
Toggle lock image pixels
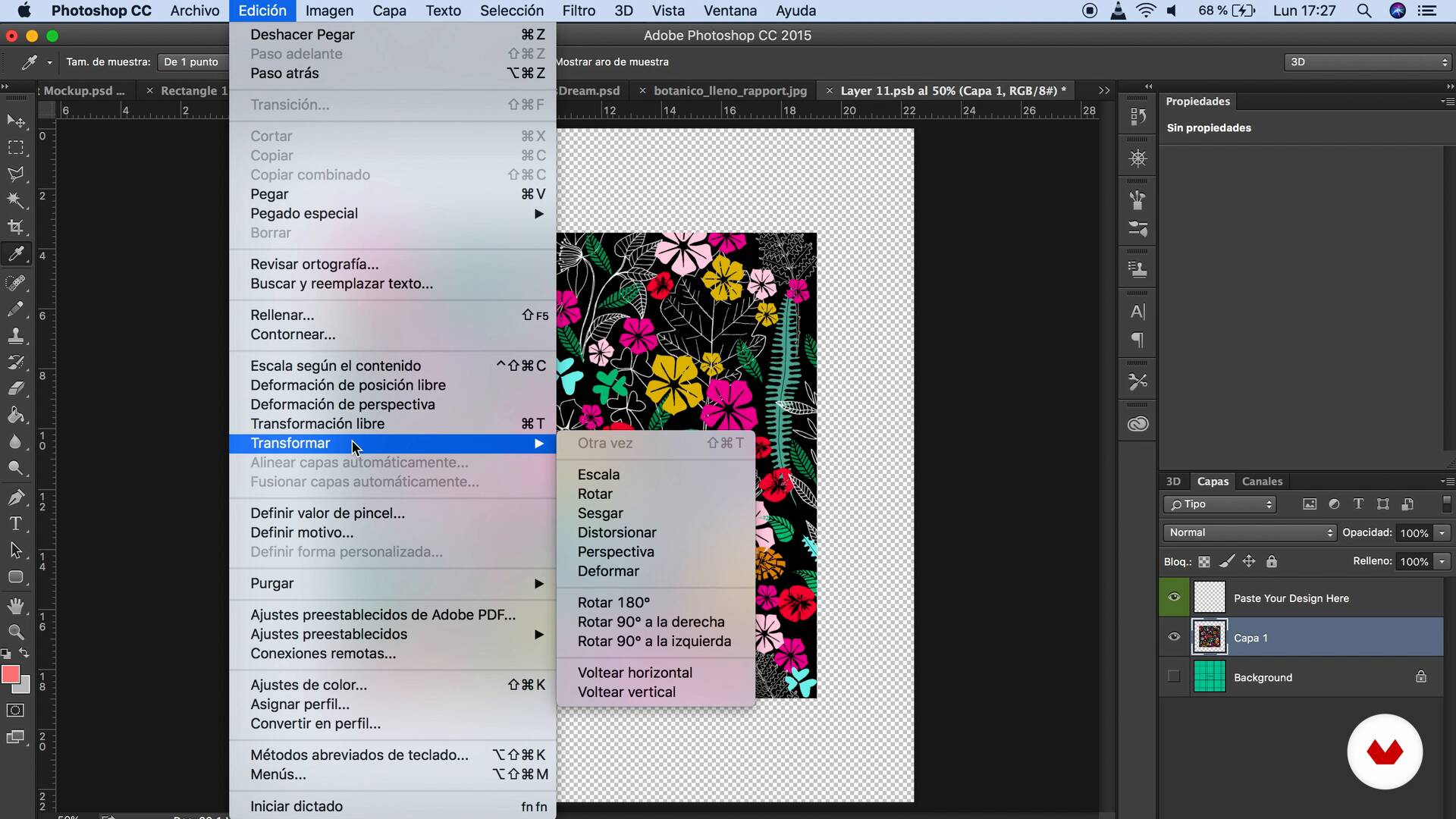pos(1226,562)
